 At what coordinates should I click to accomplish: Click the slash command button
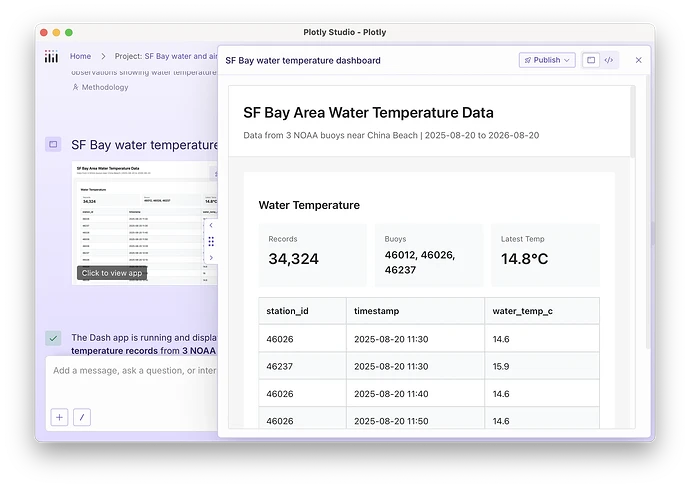(x=82, y=417)
